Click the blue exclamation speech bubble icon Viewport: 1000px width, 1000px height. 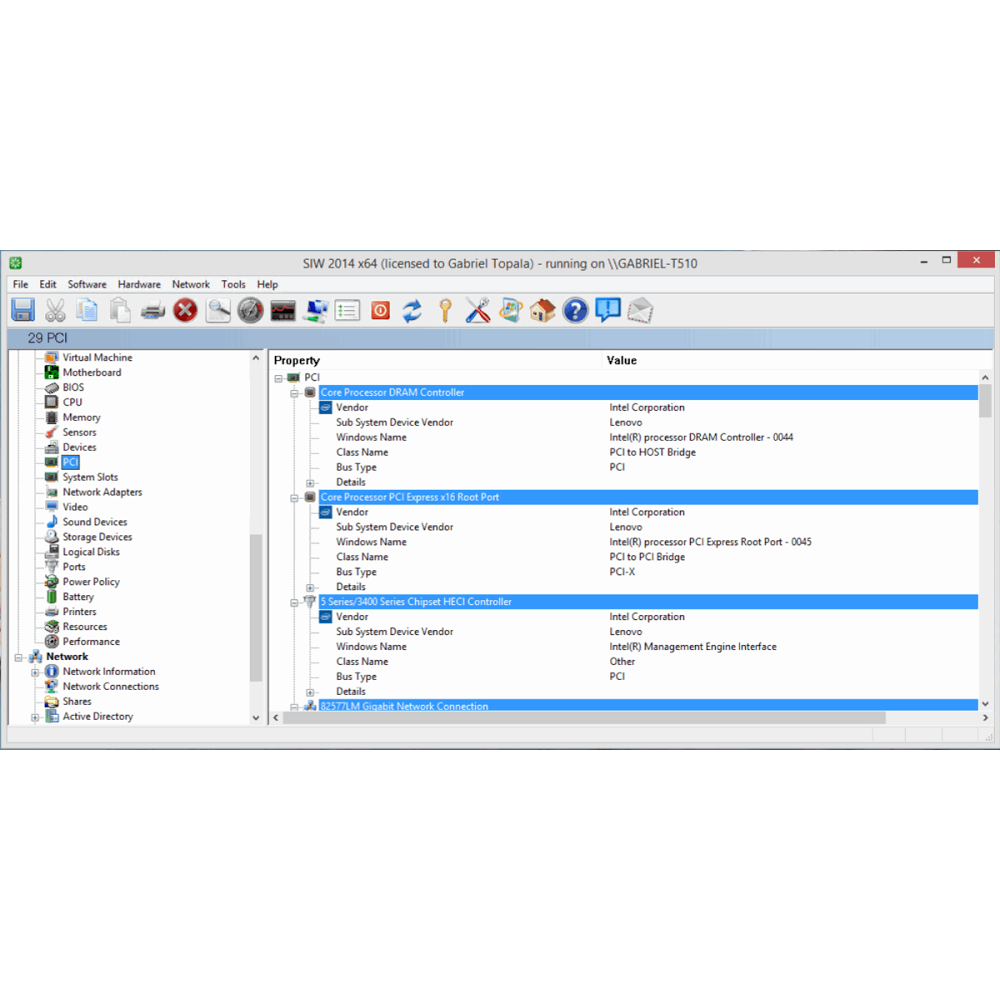(x=608, y=311)
